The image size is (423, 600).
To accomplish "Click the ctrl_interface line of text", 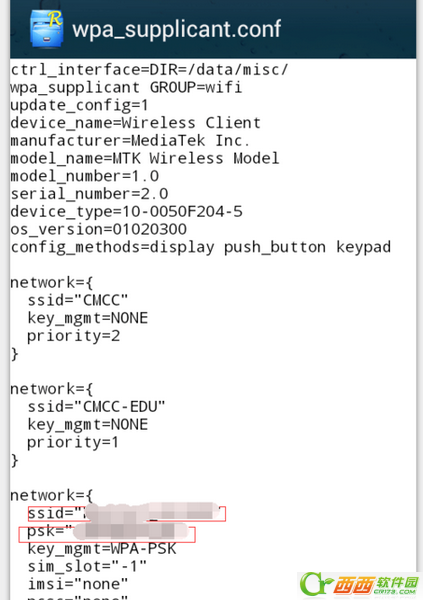I will click(x=149, y=70).
